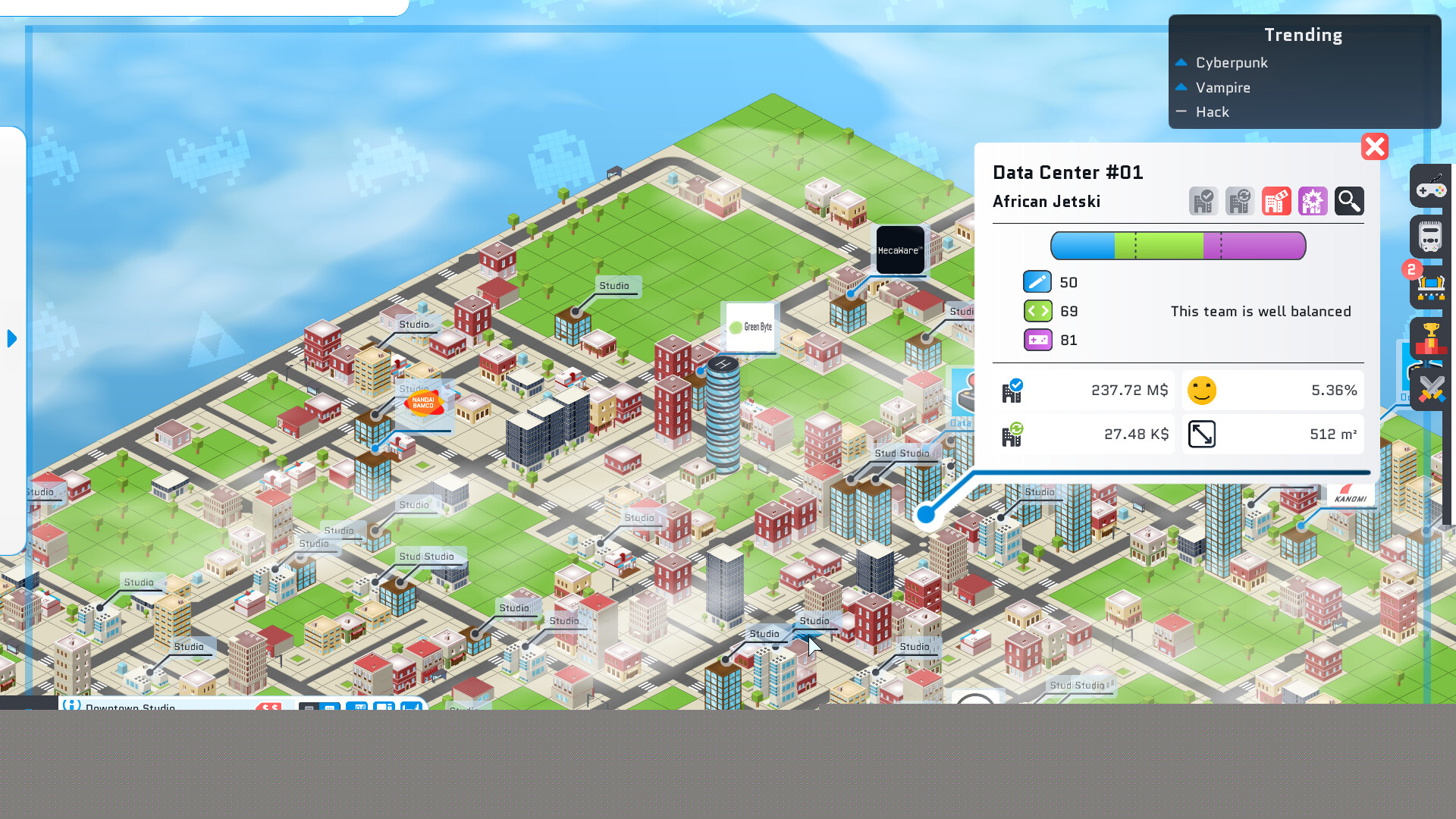
Task: Sell Data Center #01 via red sell icon
Action: (x=1276, y=200)
